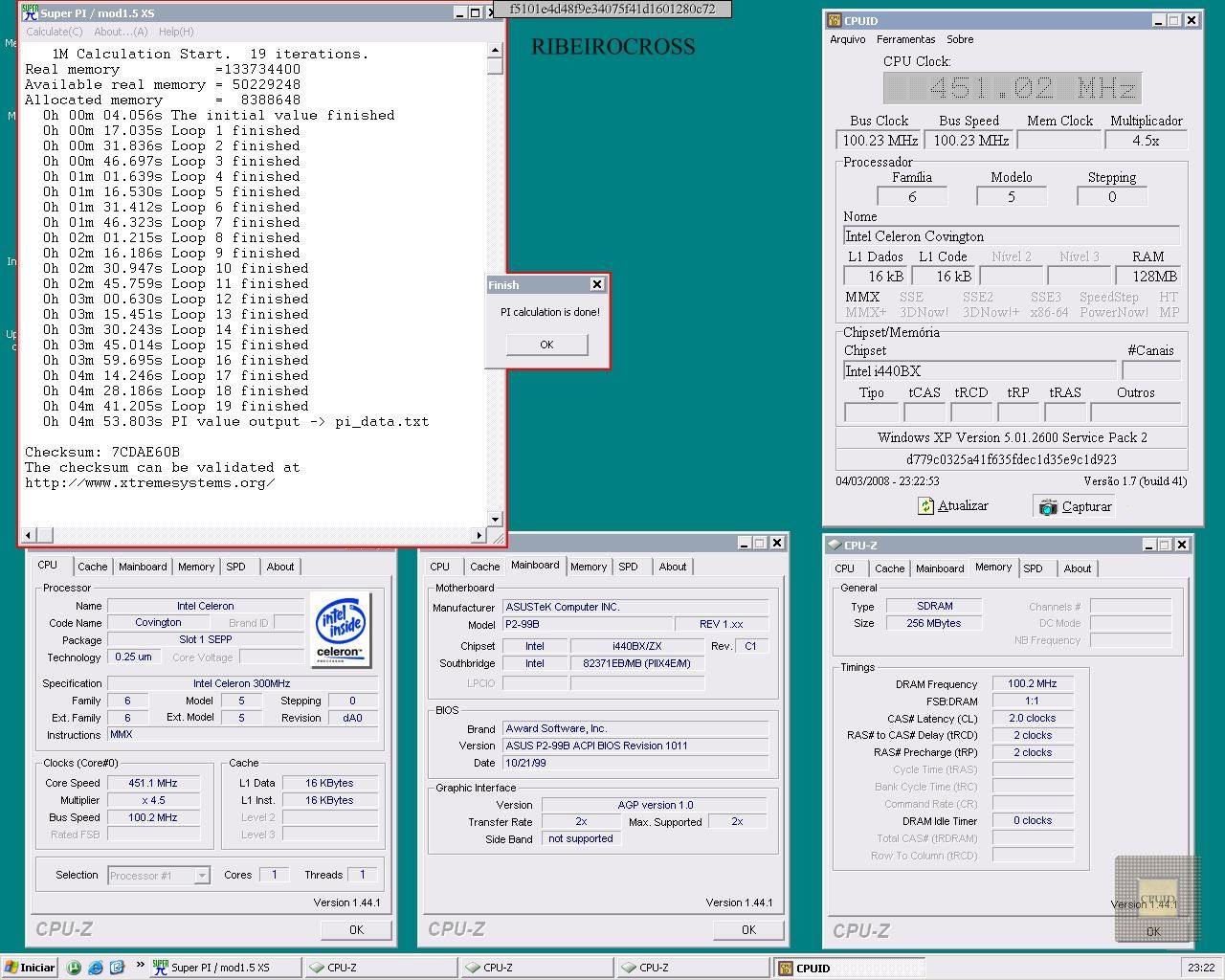Select the SPD tab in right CPU-Z window
Image resolution: width=1225 pixels, height=980 pixels.
[x=1033, y=568]
